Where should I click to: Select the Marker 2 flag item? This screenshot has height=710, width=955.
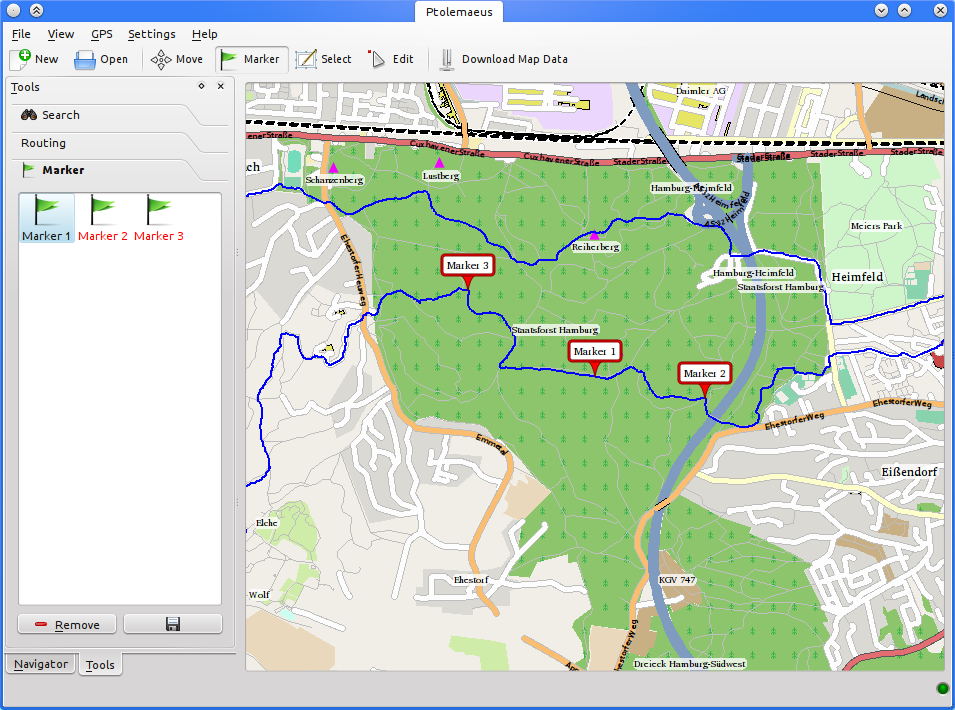(103, 219)
